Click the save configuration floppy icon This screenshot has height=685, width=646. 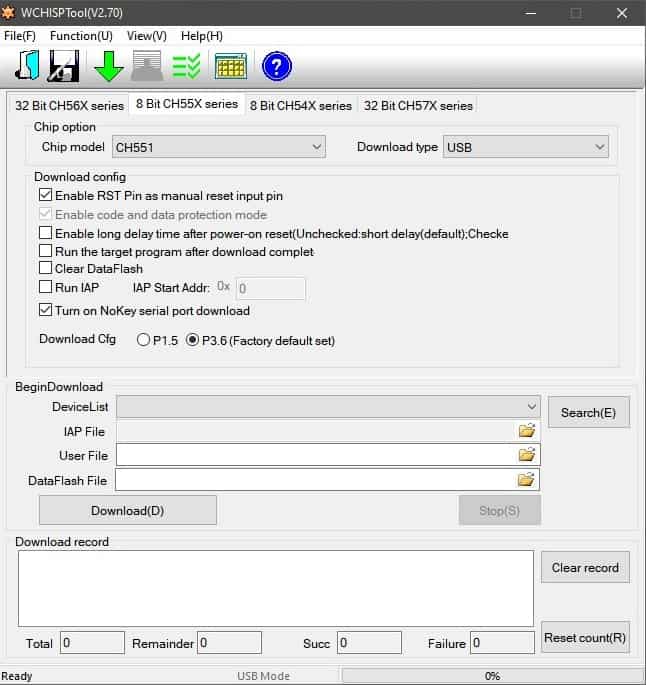coord(64,66)
